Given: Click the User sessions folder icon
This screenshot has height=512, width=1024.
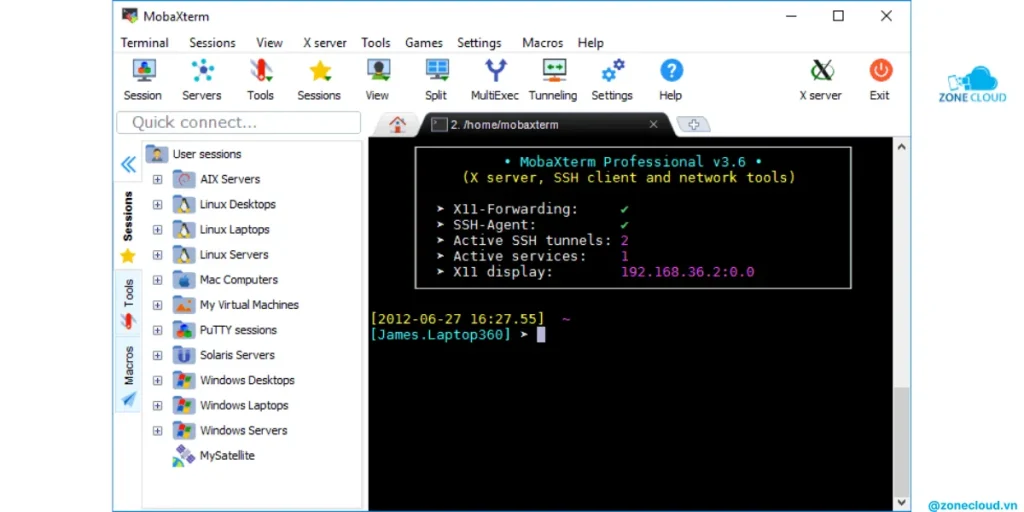Looking at the screenshot, I should click(157, 154).
